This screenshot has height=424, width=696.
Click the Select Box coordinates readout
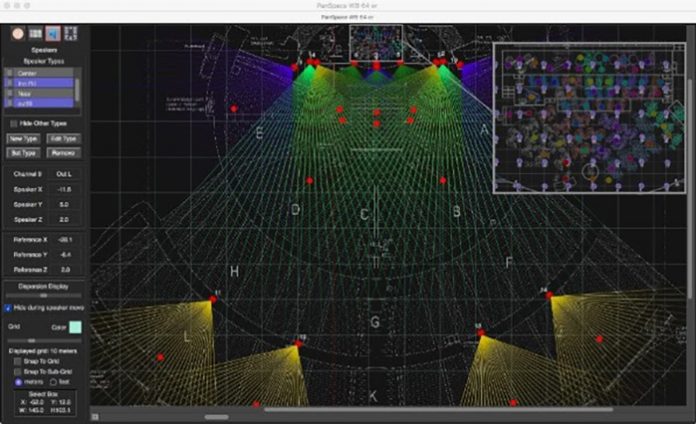pyautogui.click(x=44, y=403)
